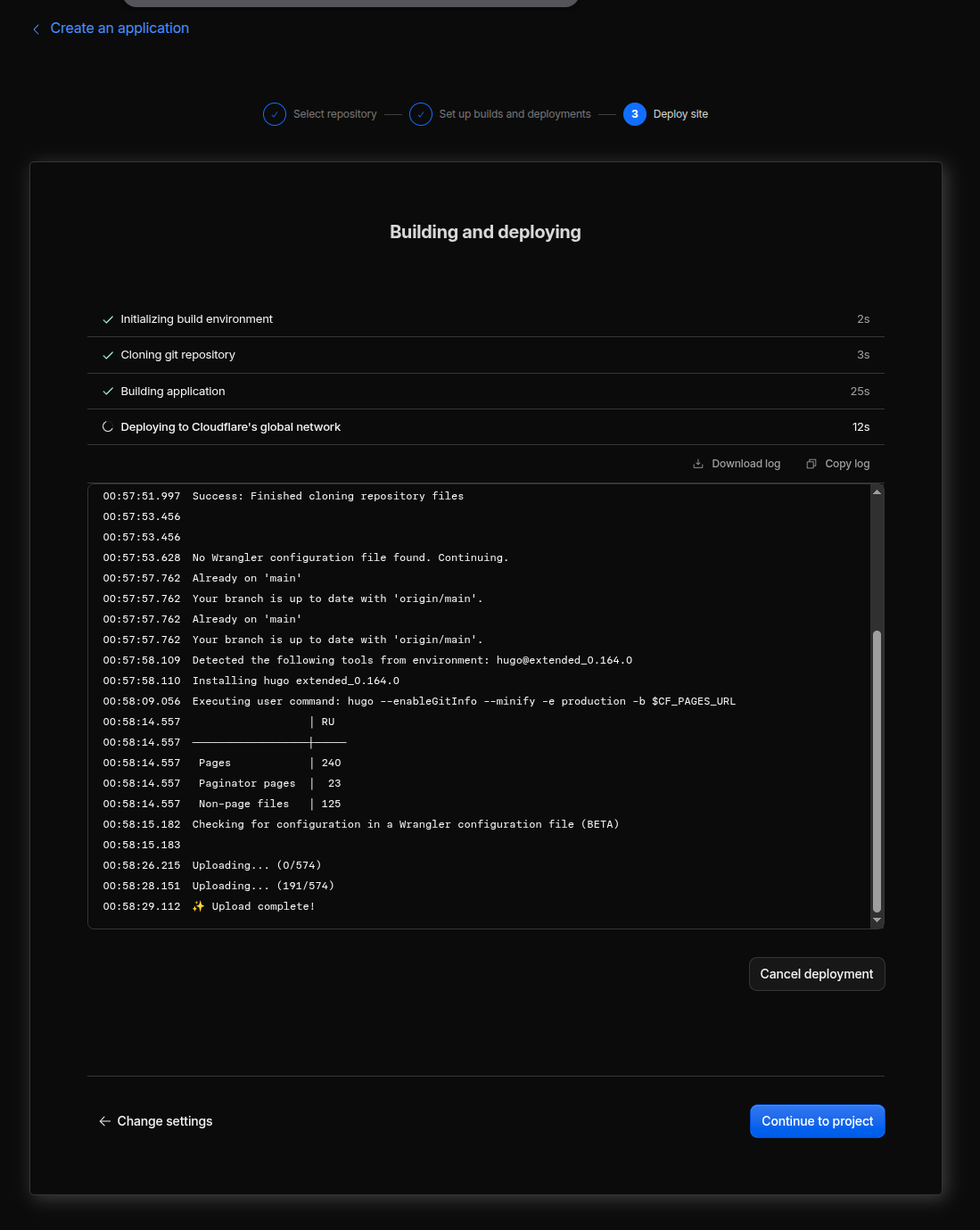Screen dimensions: 980x1230
Task: Click the 12s deploying duration value
Action: 861,427
